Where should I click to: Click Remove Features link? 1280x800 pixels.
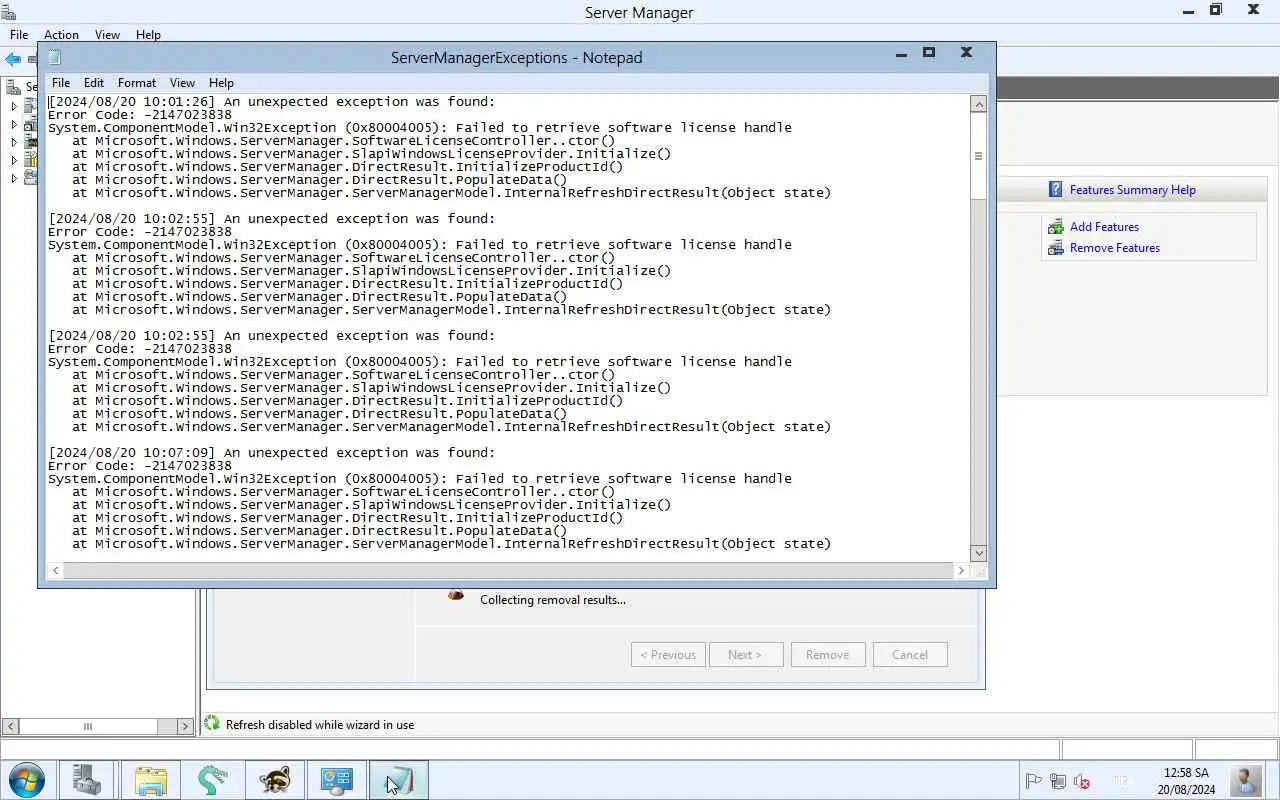coord(1114,248)
